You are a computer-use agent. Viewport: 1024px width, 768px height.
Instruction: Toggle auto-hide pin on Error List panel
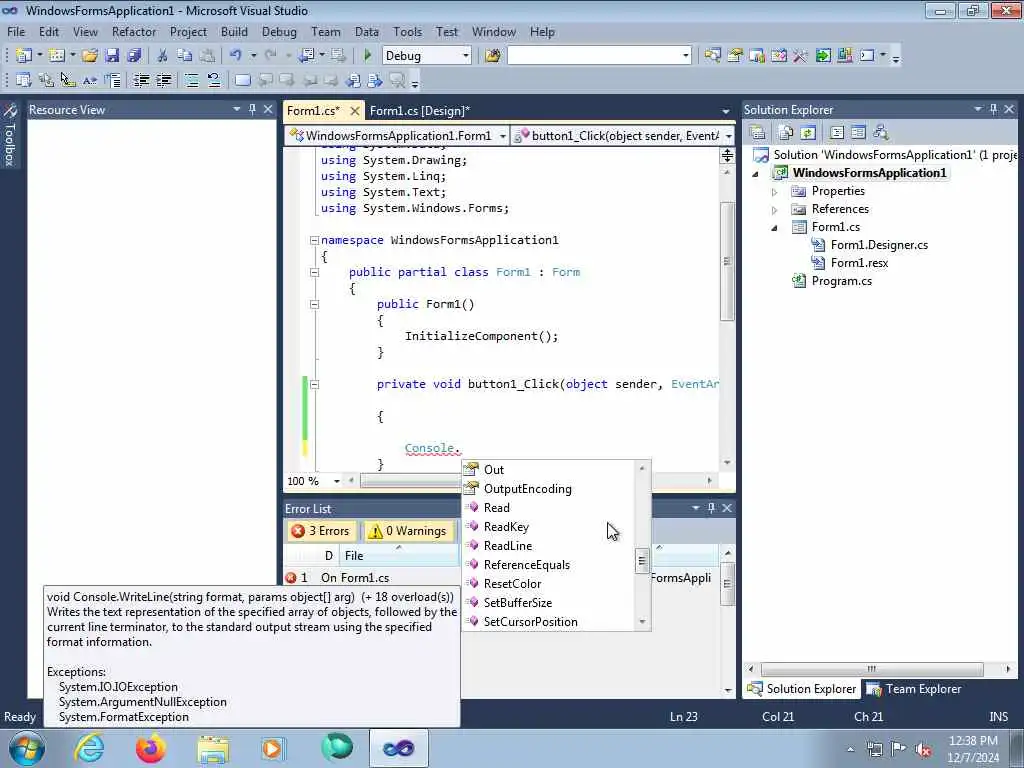point(711,507)
